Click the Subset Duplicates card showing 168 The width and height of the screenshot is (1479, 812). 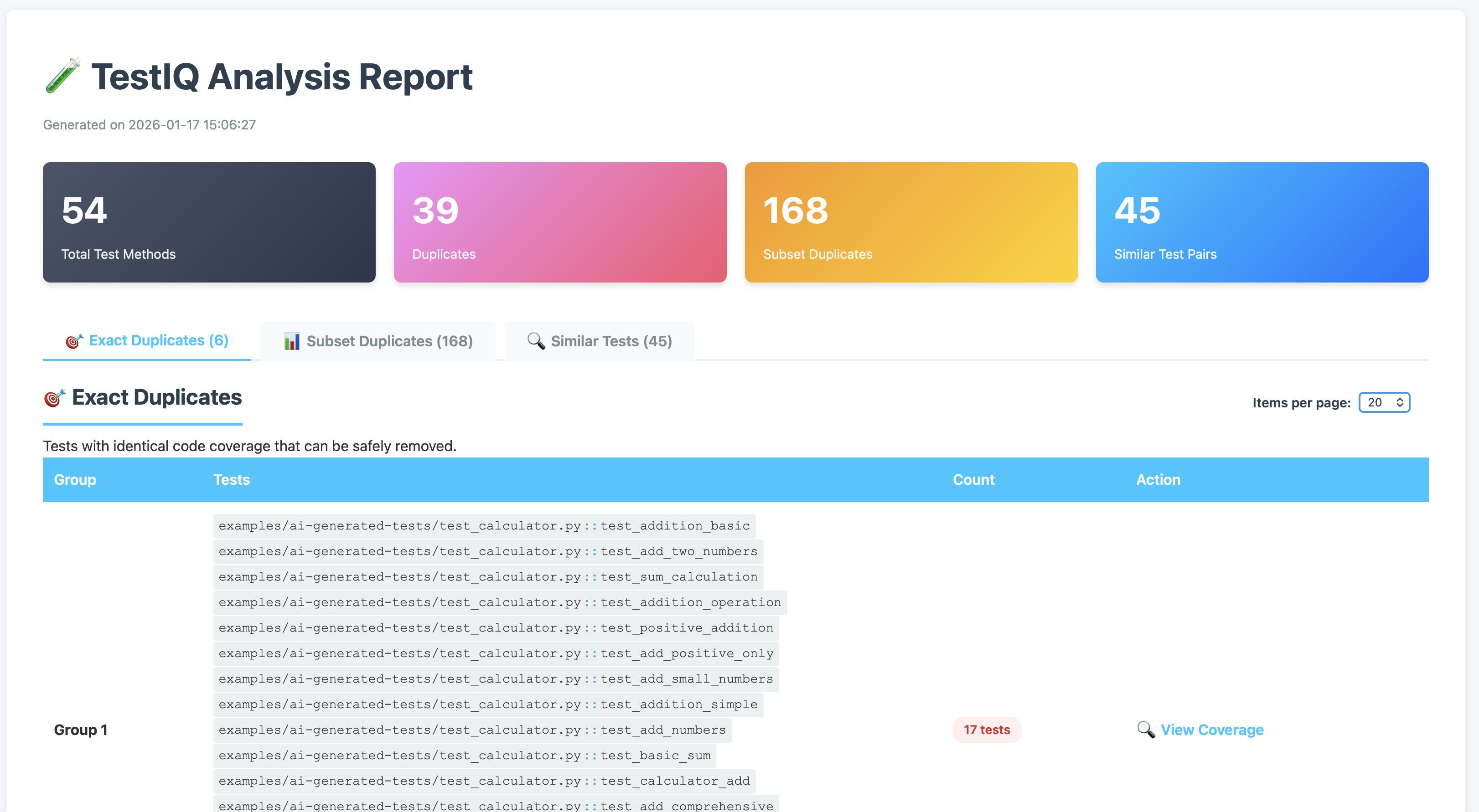point(910,223)
